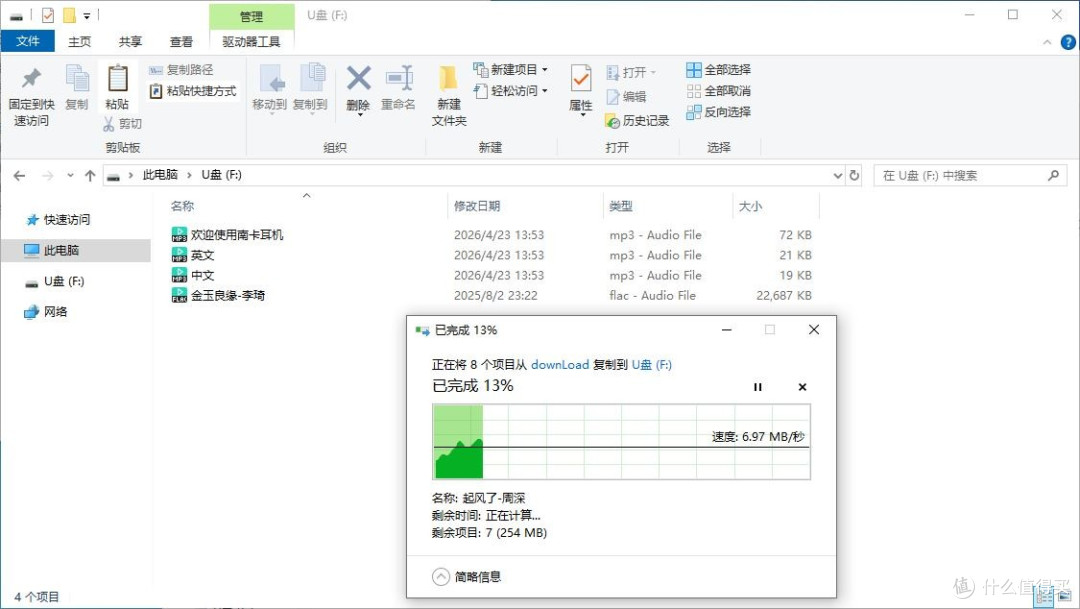Click Invert selection (反向选择)
This screenshot has height=609, width=1080.
pyautogui.click(x=718, y=112)
